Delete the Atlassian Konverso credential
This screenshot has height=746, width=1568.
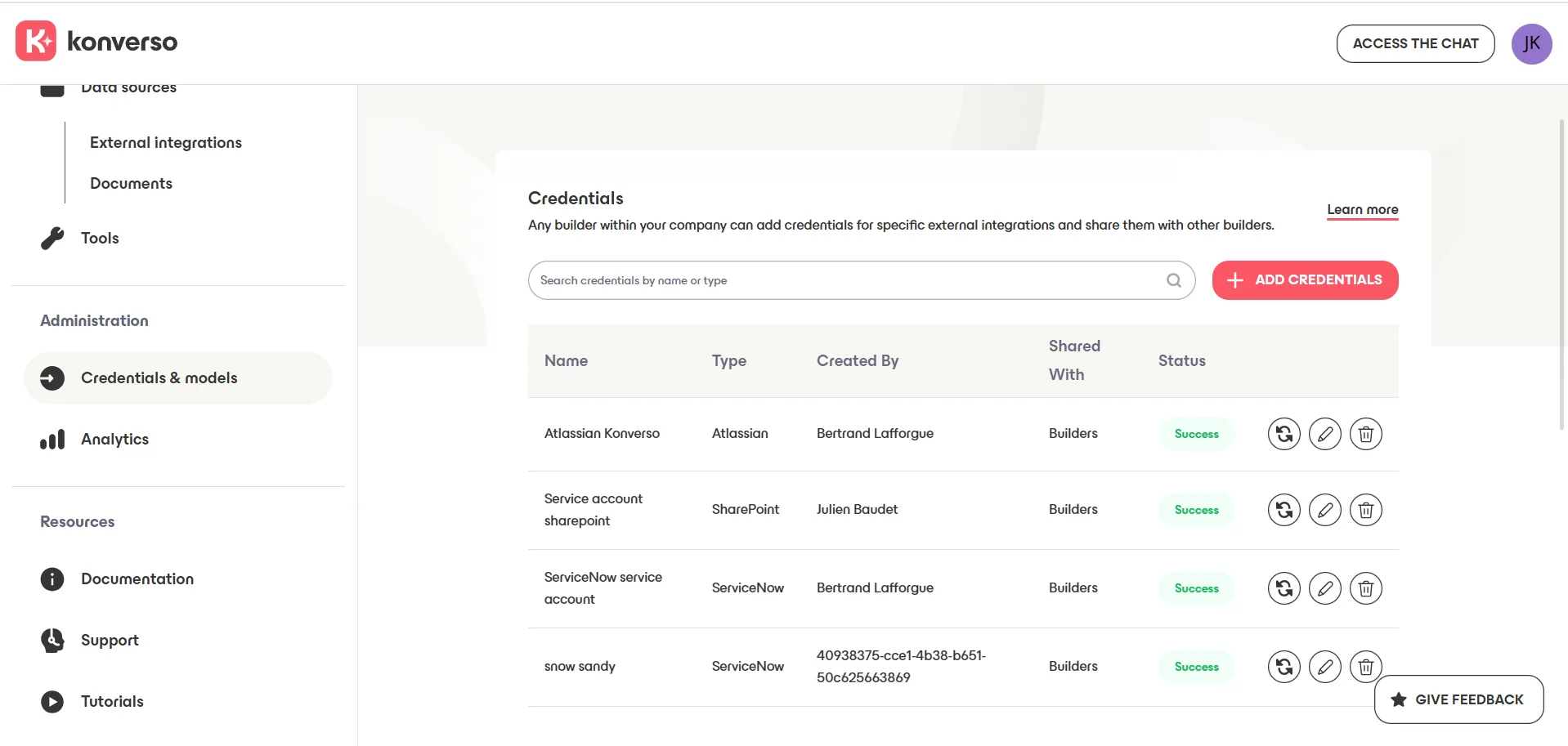[x=1365, y=434]
